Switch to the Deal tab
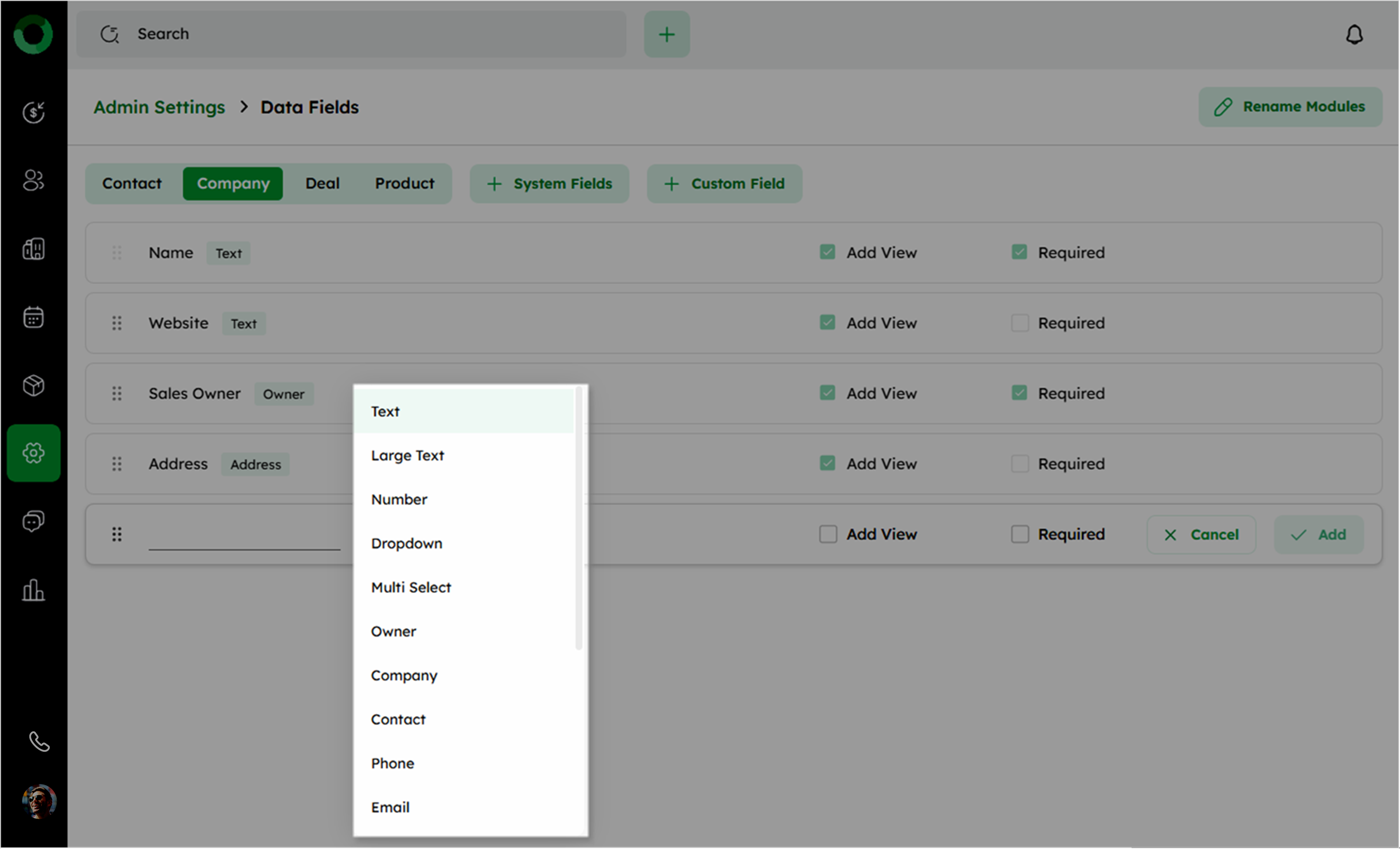 [322, 183]
